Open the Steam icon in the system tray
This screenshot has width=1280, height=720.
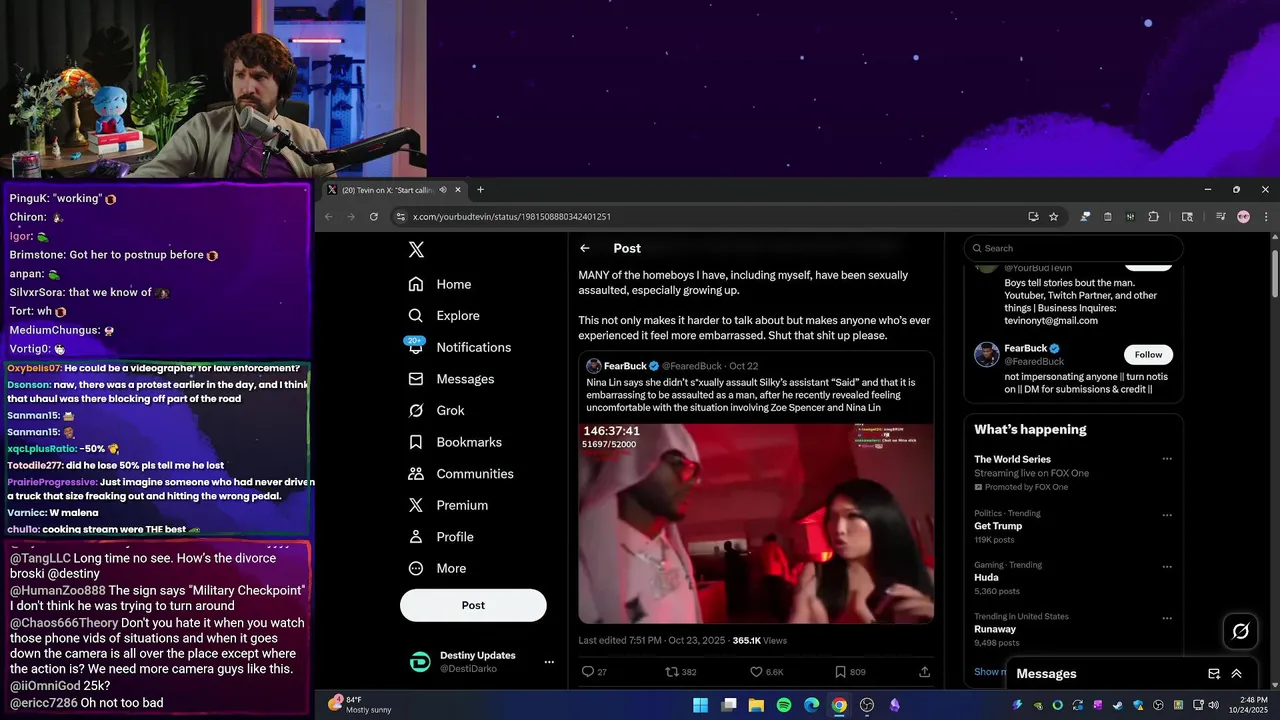point(1118,705)
